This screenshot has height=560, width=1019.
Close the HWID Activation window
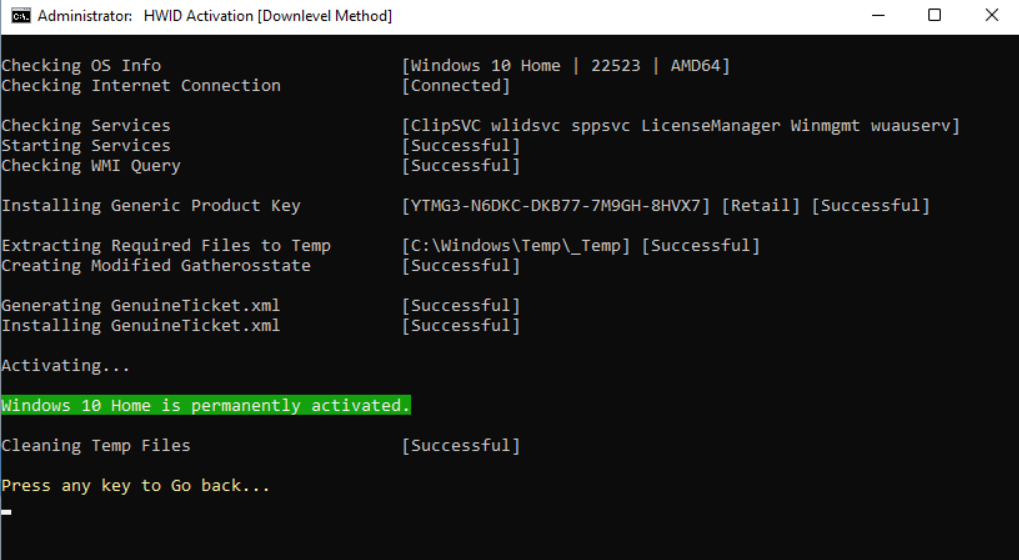pyautogui.click(x=991, y=16)
